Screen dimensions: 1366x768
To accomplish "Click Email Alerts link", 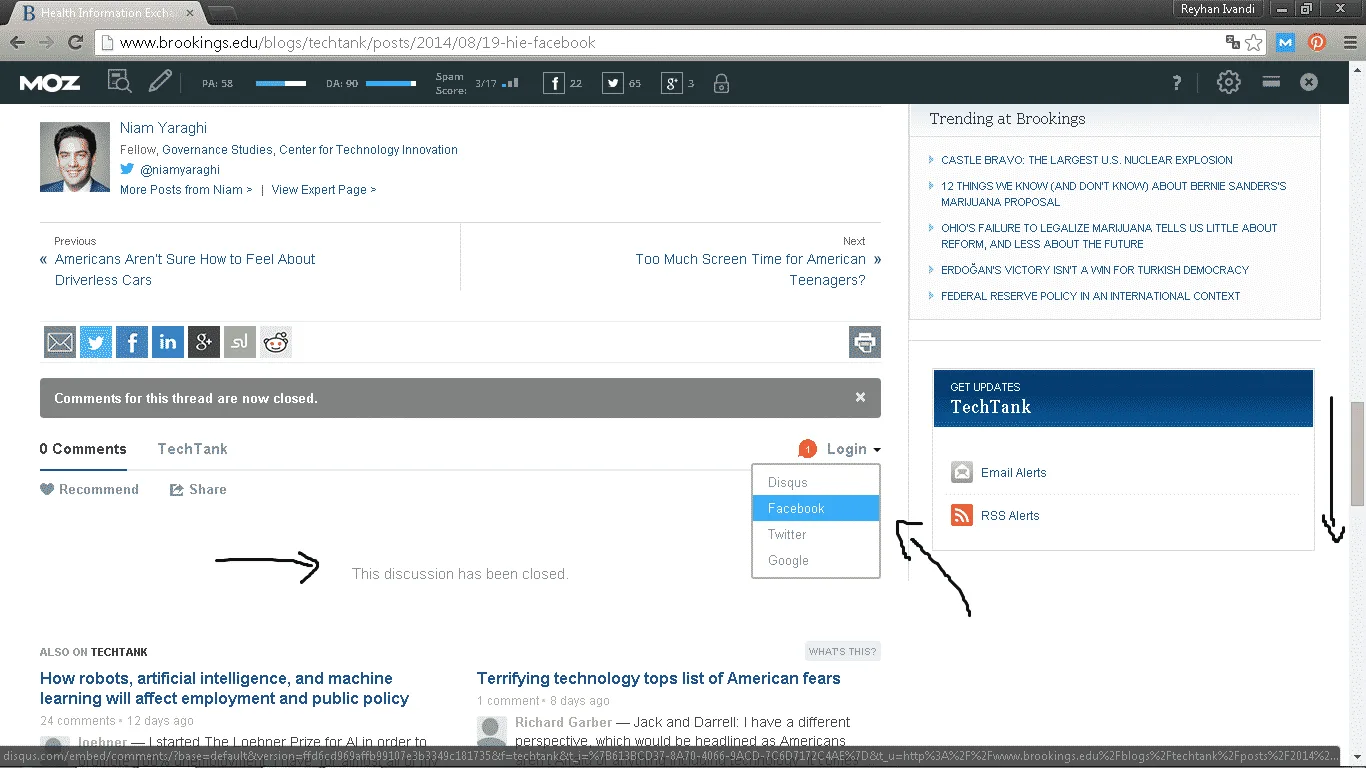I will click(x=1013, y=473).
